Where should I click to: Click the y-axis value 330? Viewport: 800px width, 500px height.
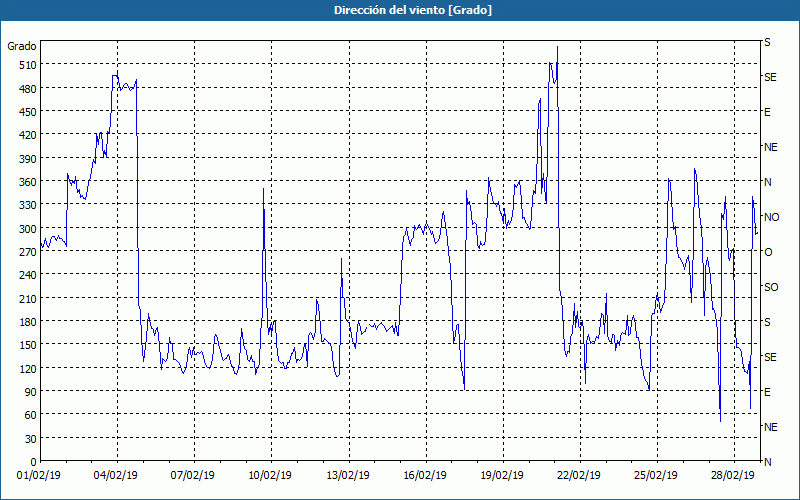tap(28, 205)
